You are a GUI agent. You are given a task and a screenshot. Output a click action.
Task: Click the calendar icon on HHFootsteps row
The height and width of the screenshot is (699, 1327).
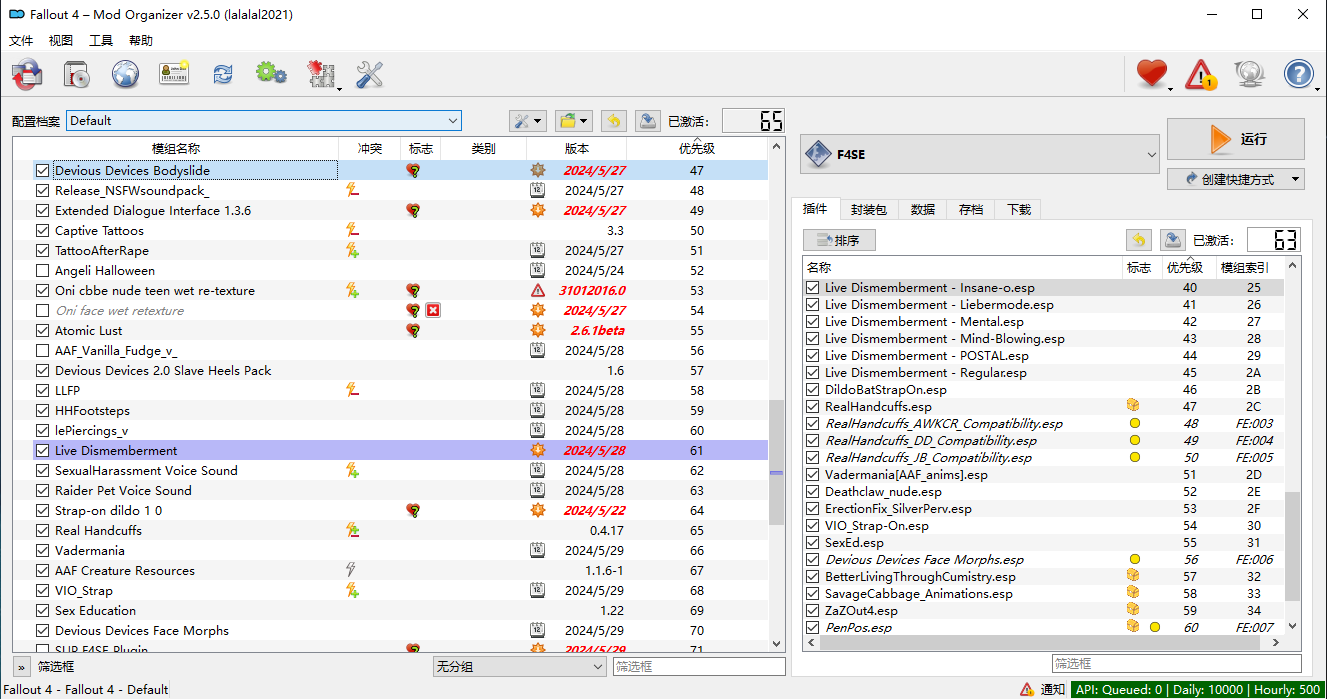click(537, 411)
